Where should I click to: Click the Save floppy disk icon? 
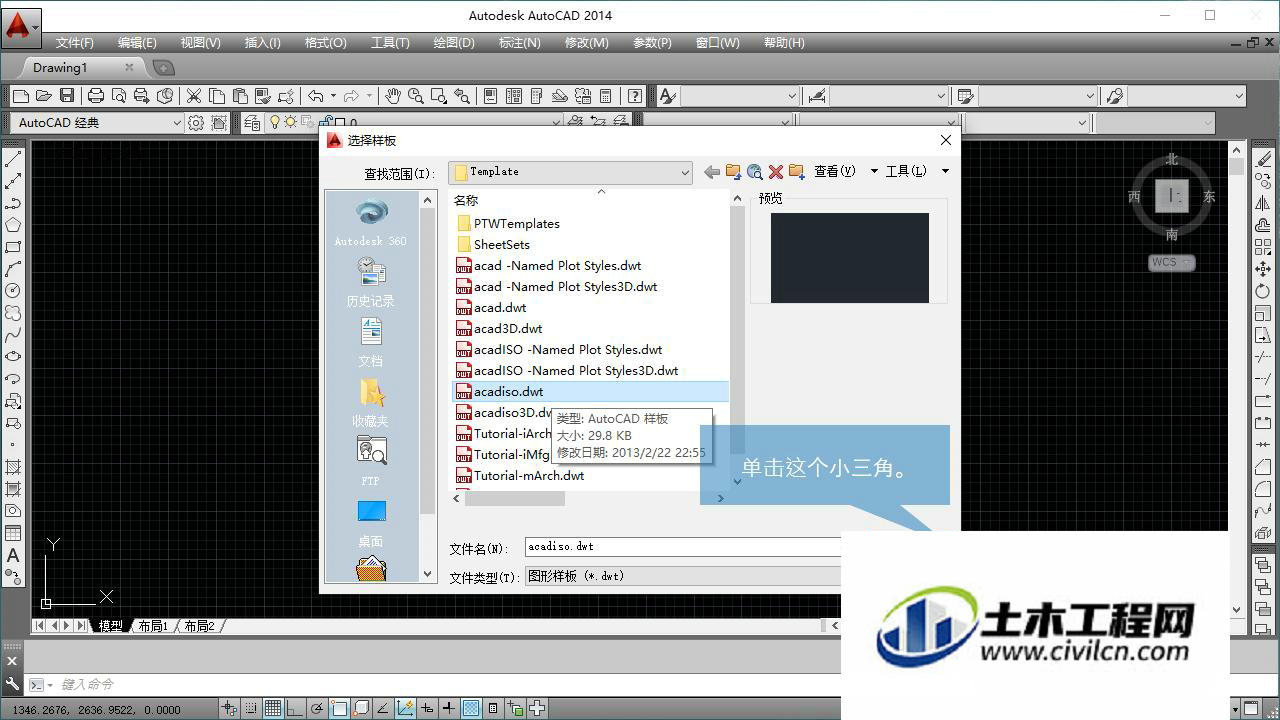pyautogui.click(x=67, y=96)
